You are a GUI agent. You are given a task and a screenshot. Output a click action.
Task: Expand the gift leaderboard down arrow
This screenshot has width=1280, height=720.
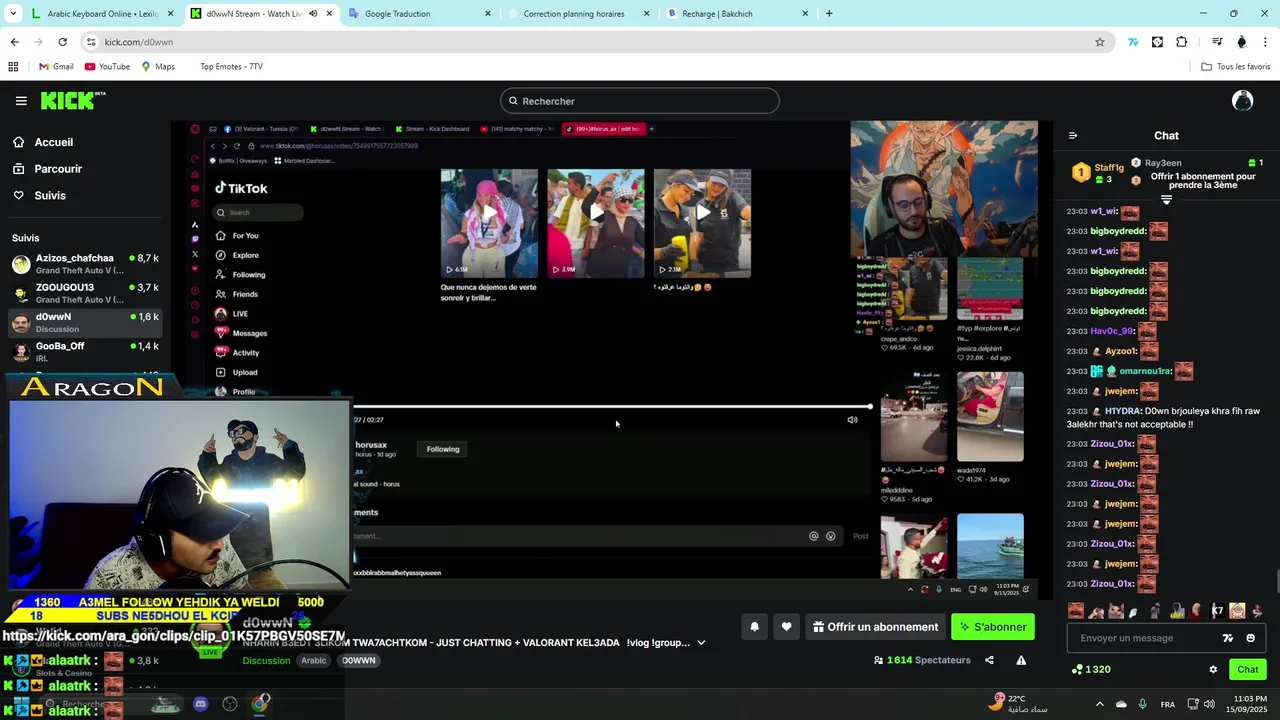pos(1166,200)
